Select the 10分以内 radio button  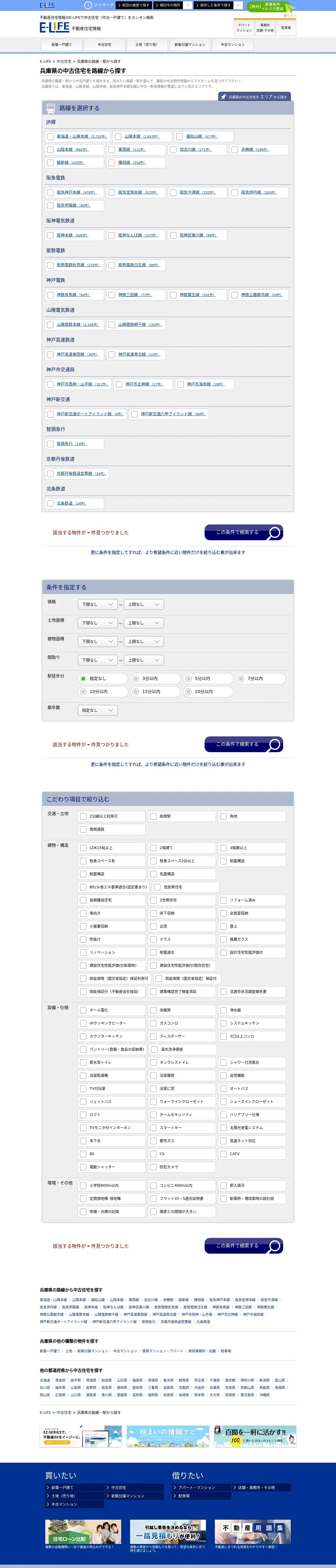pyautogui.click(x=83, y=691)
